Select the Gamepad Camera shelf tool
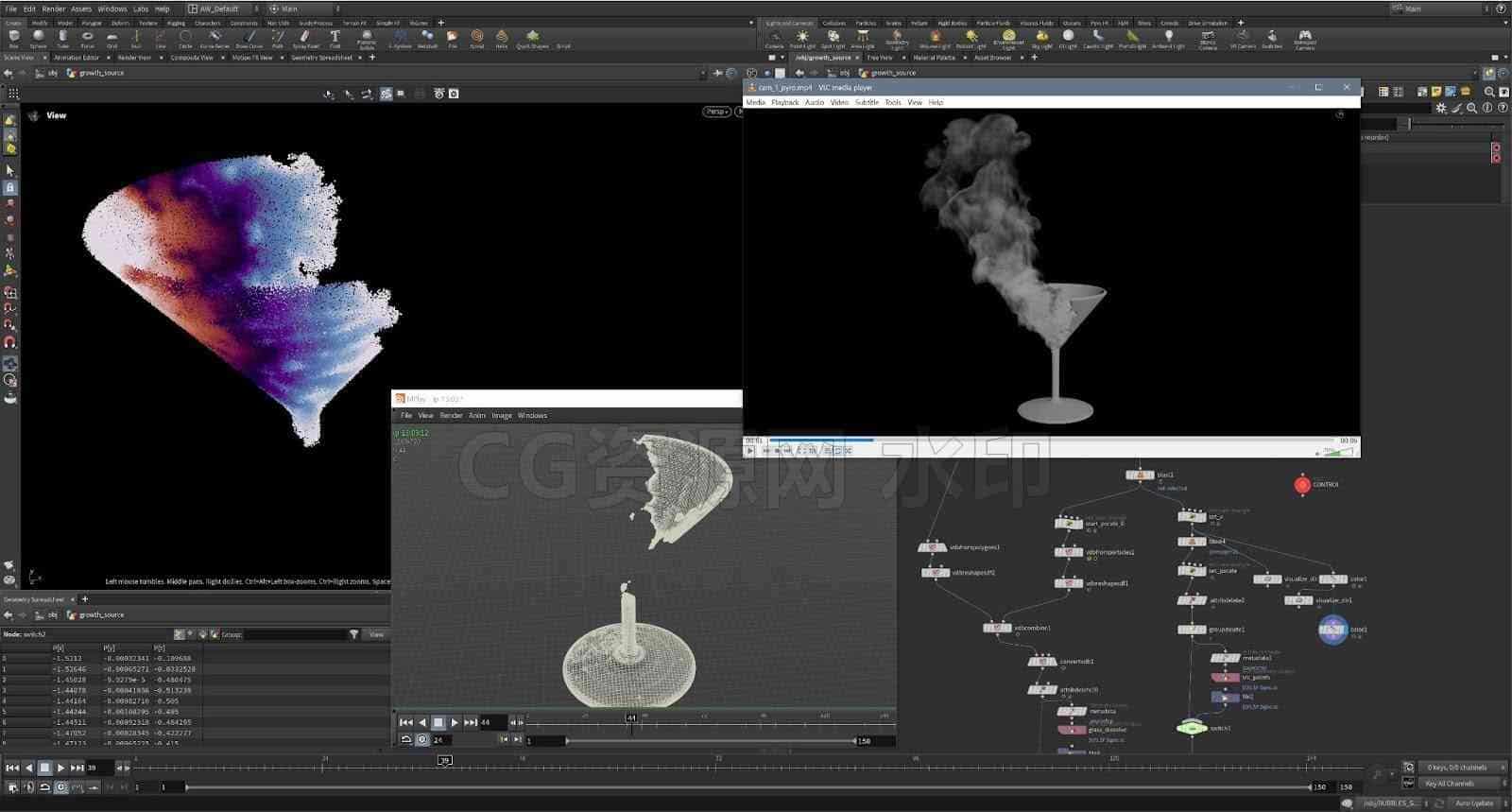The height and width of the screenshot is (812, 1512). (x=1304, y=39)
